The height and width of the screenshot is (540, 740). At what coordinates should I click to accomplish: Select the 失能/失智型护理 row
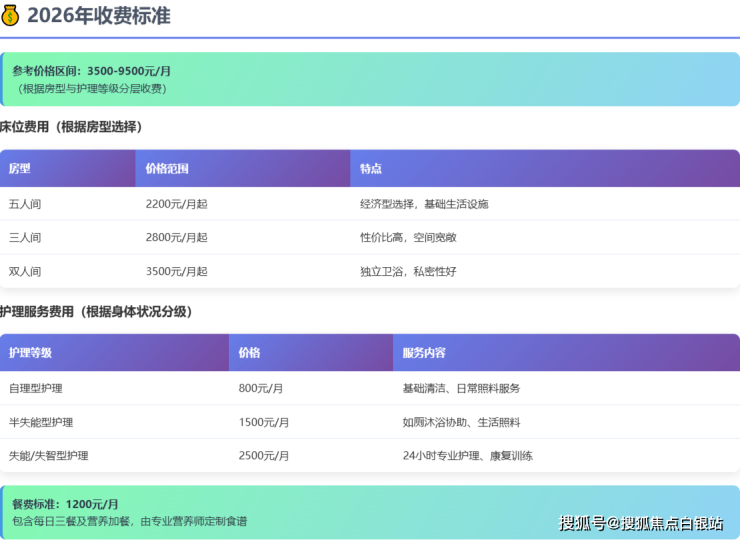[48, 456]
